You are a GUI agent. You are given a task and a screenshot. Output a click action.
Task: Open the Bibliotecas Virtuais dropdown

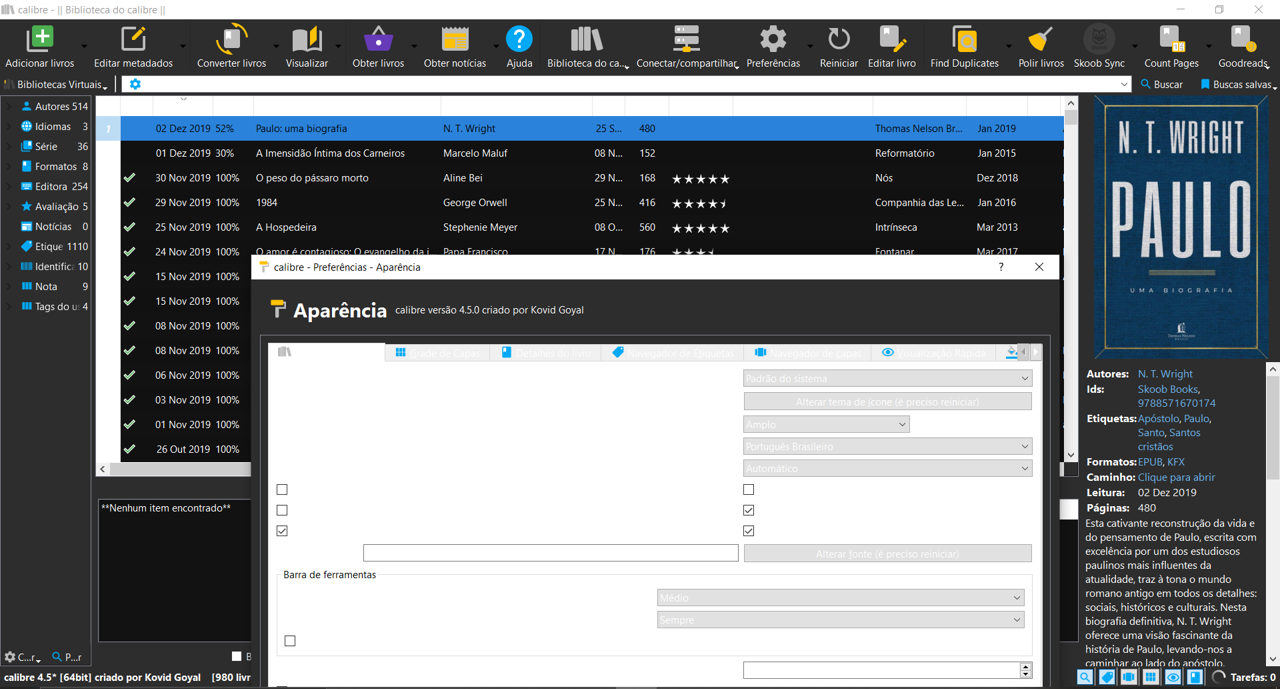tap(57, 85)
